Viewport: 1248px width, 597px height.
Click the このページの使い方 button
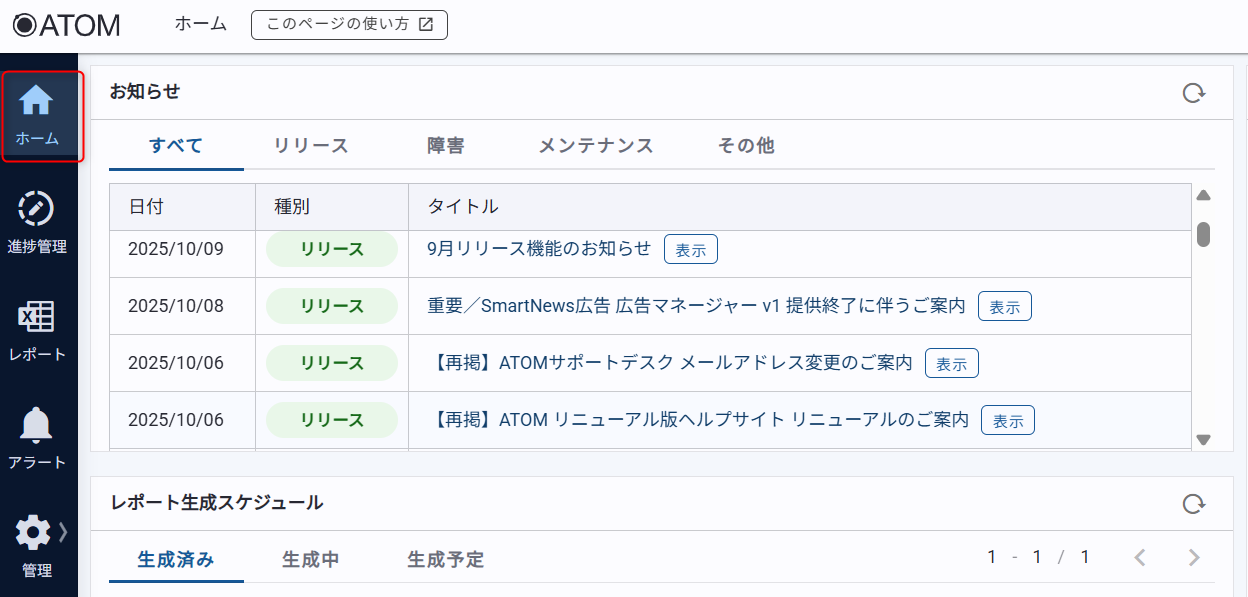[349, 25]
